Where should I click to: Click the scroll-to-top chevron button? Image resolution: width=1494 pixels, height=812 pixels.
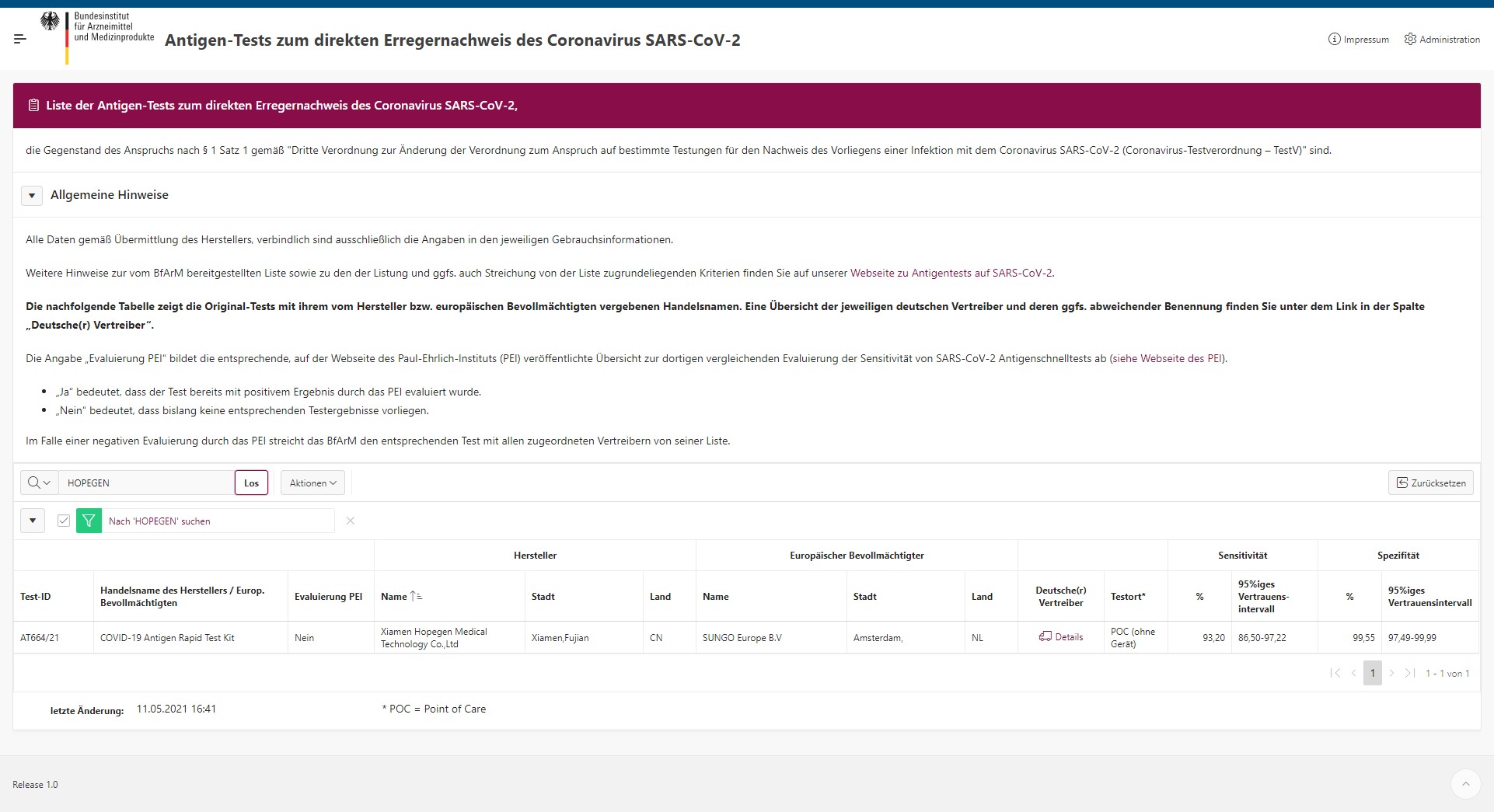[1465, 784]
